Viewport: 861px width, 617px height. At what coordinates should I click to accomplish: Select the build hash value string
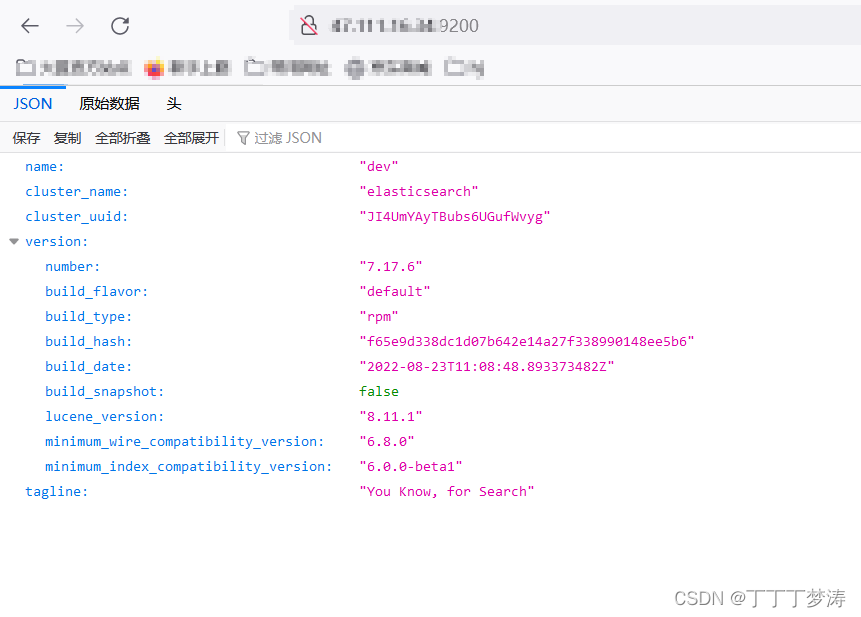click(527, 341)
